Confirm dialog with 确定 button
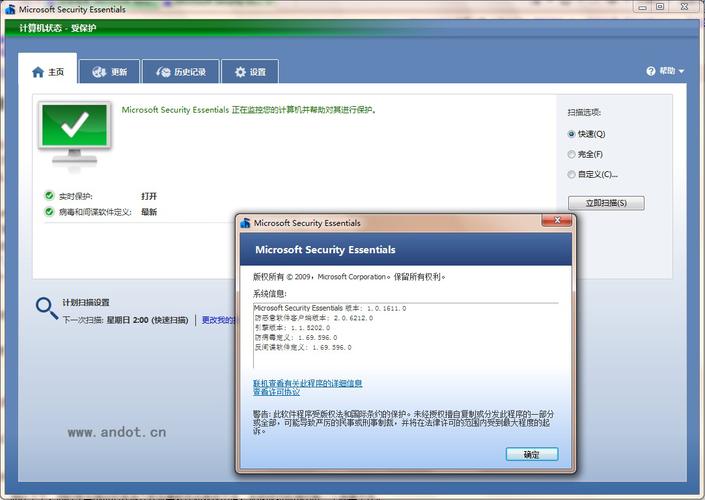705x500 pixels. point(532,454)
